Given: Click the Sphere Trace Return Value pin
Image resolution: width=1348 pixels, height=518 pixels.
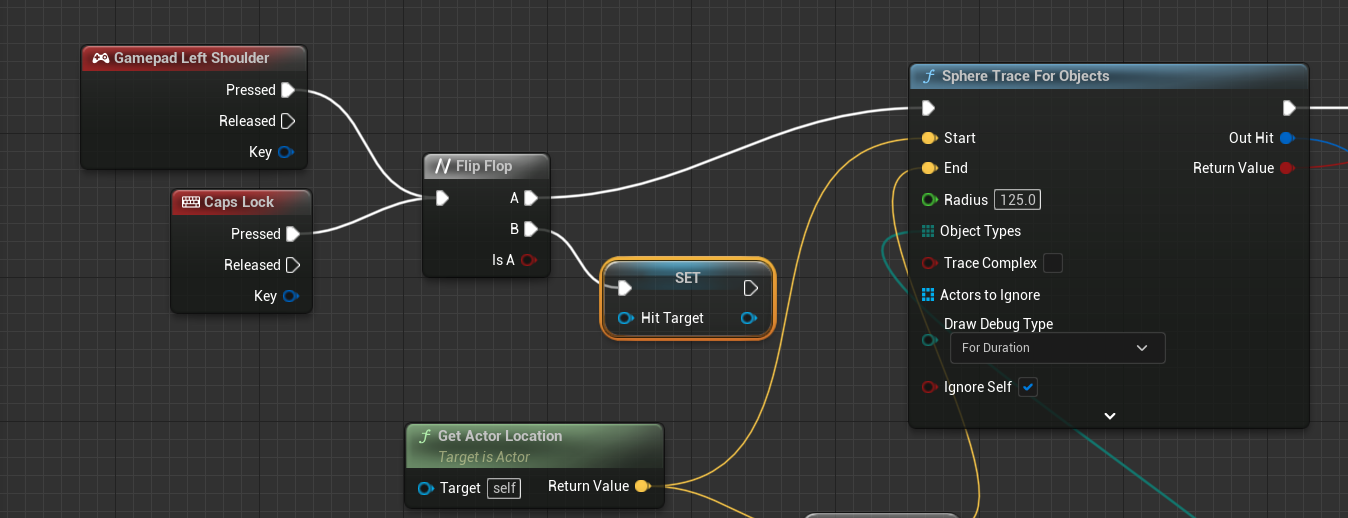Looking at the screenshot, I should (1287, 168).
